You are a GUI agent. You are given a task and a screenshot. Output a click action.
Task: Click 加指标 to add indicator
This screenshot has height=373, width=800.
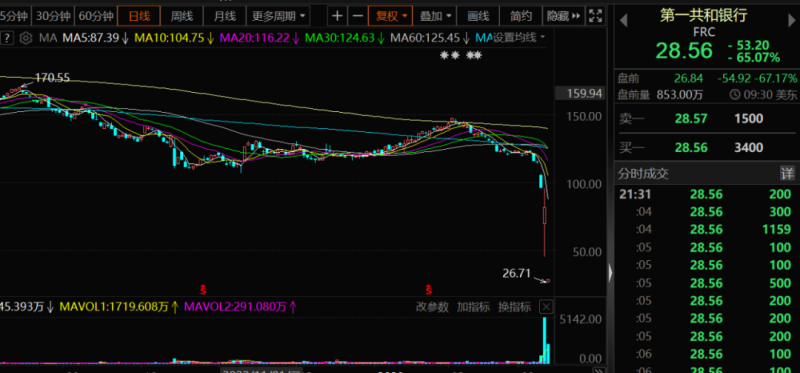tap(473, 307)
